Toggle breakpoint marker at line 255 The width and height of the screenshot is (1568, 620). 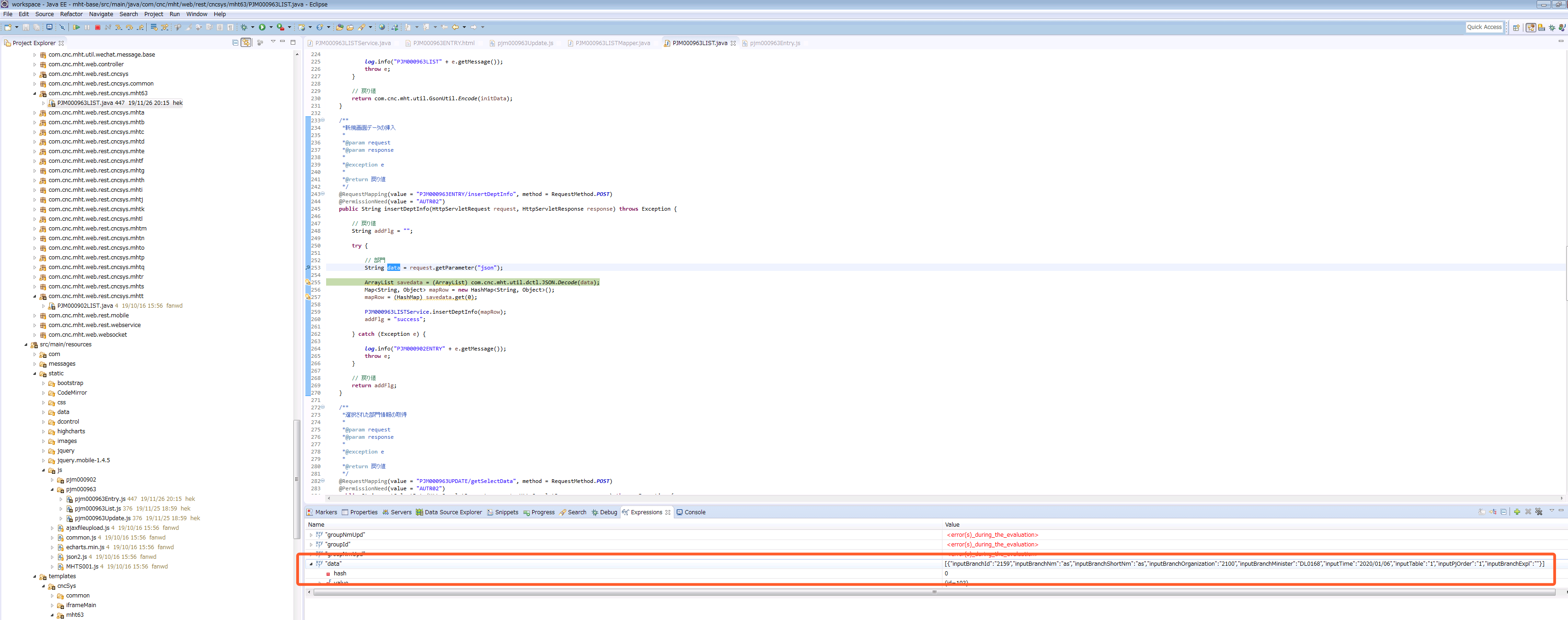coord(308,282)
